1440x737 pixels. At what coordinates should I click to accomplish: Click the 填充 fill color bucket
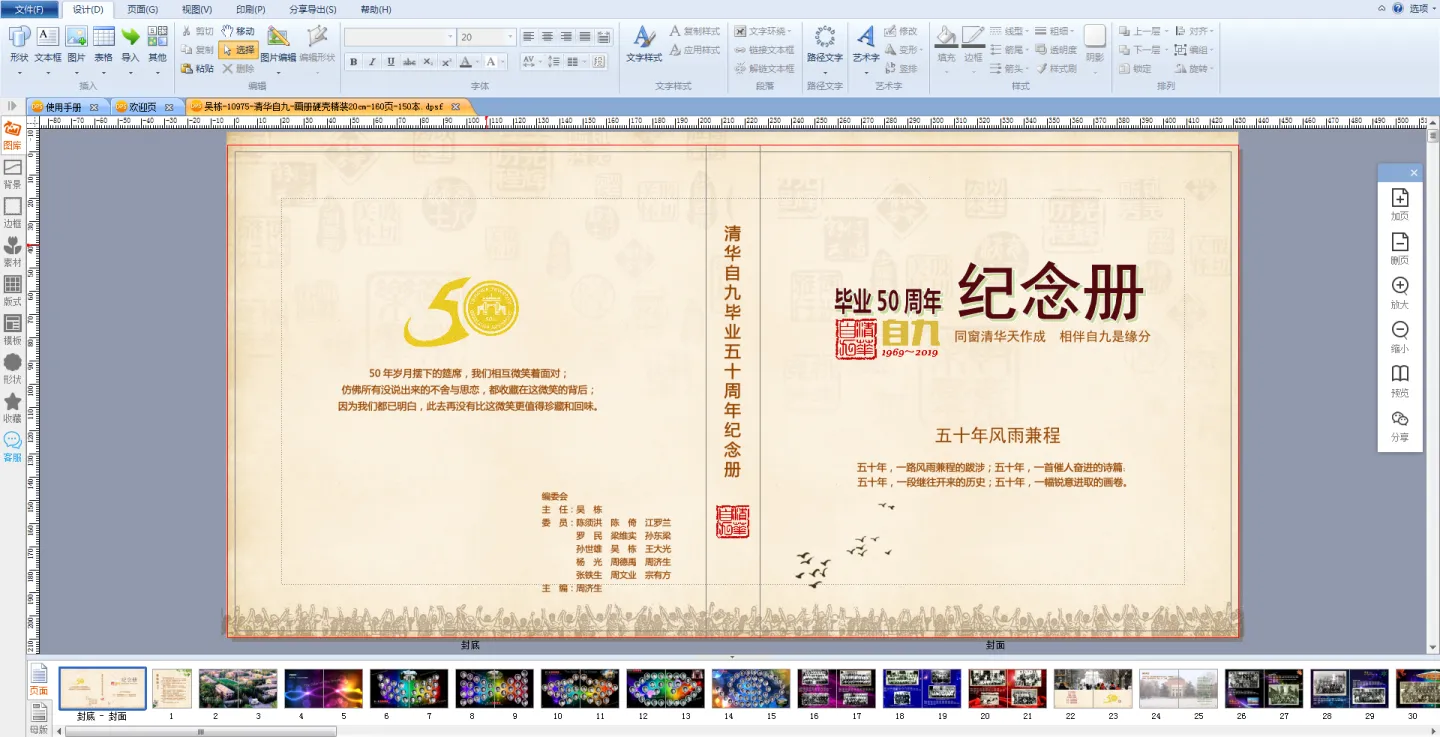[947, 37]
